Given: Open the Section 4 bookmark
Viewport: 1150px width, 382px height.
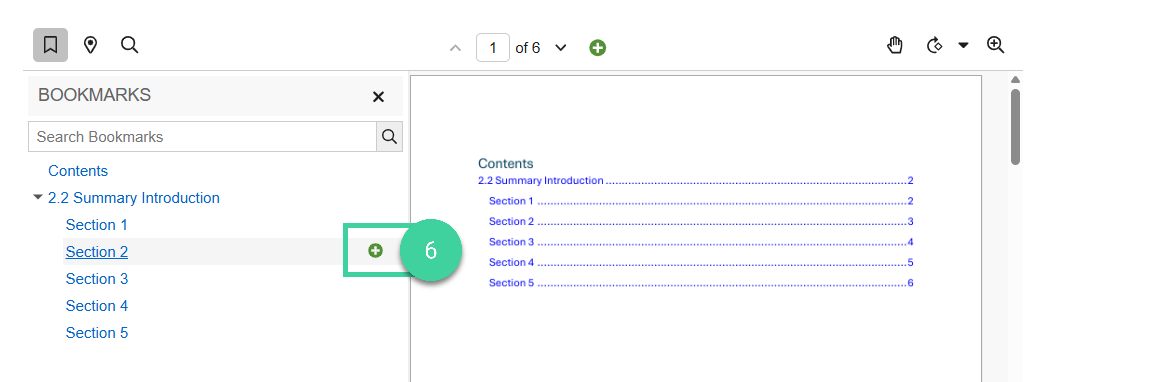Looking at the screenshot, I should 97,306.
